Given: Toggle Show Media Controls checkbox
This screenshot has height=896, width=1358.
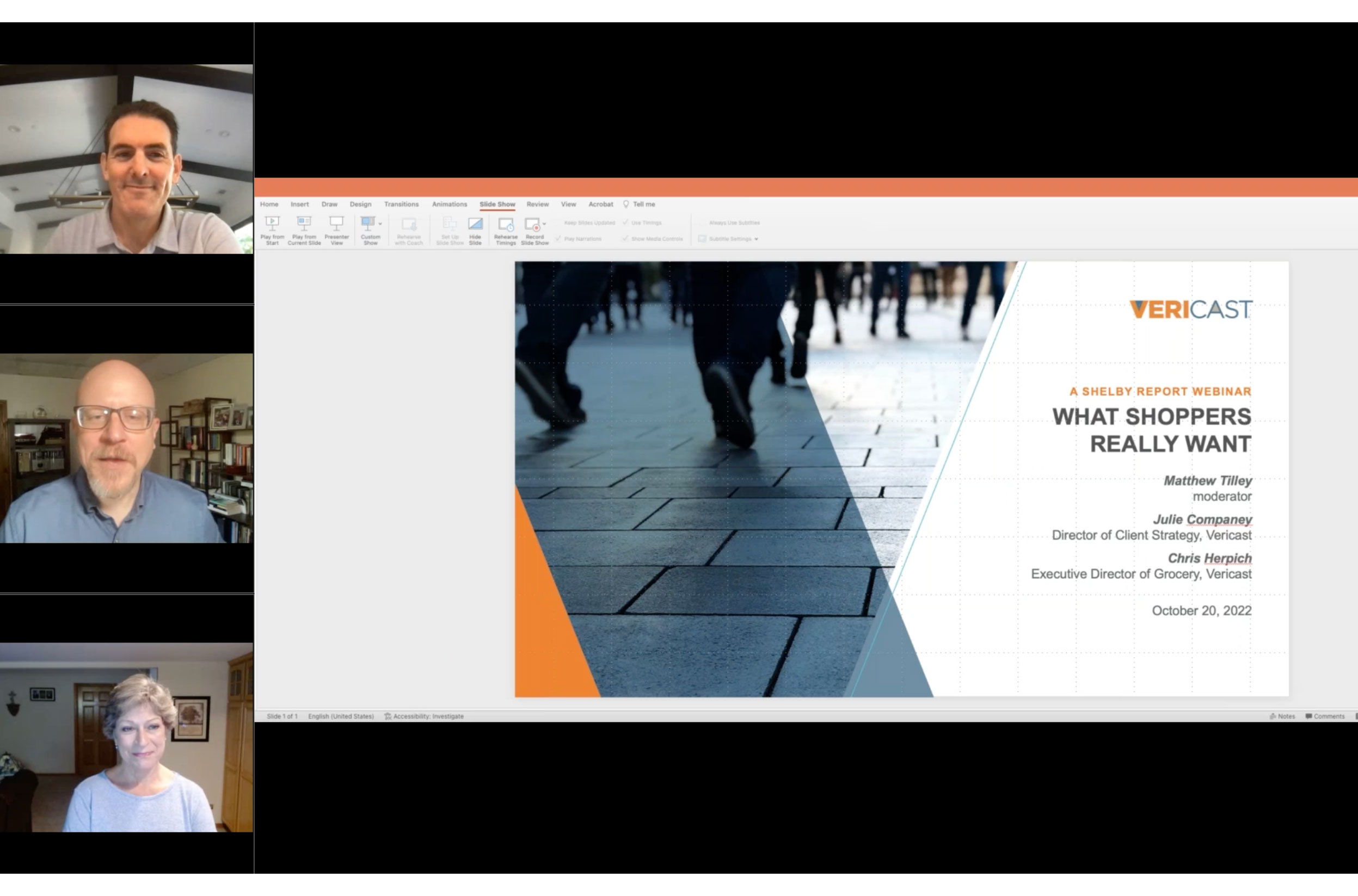Looking at the screenshot, I should (625, 239).
